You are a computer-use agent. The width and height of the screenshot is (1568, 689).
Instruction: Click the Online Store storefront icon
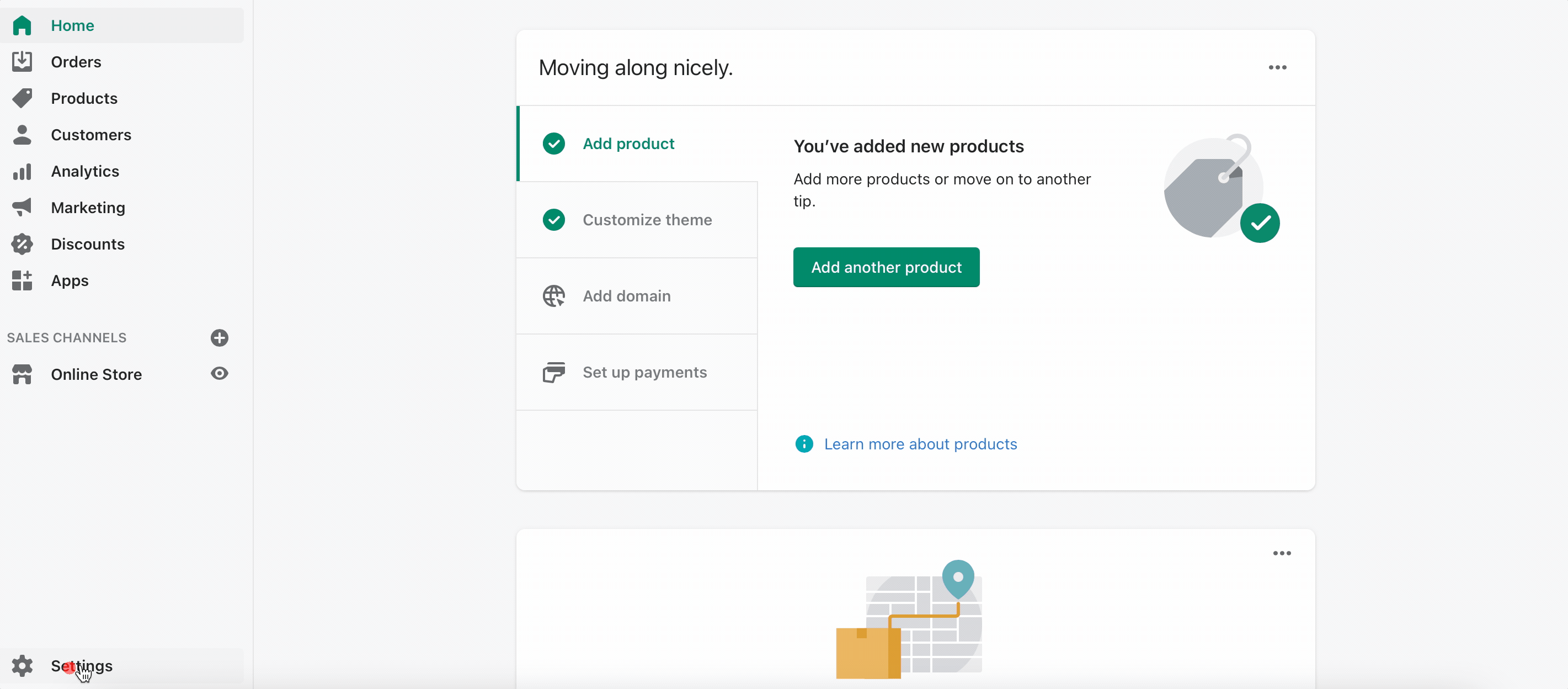coord(22,374)
